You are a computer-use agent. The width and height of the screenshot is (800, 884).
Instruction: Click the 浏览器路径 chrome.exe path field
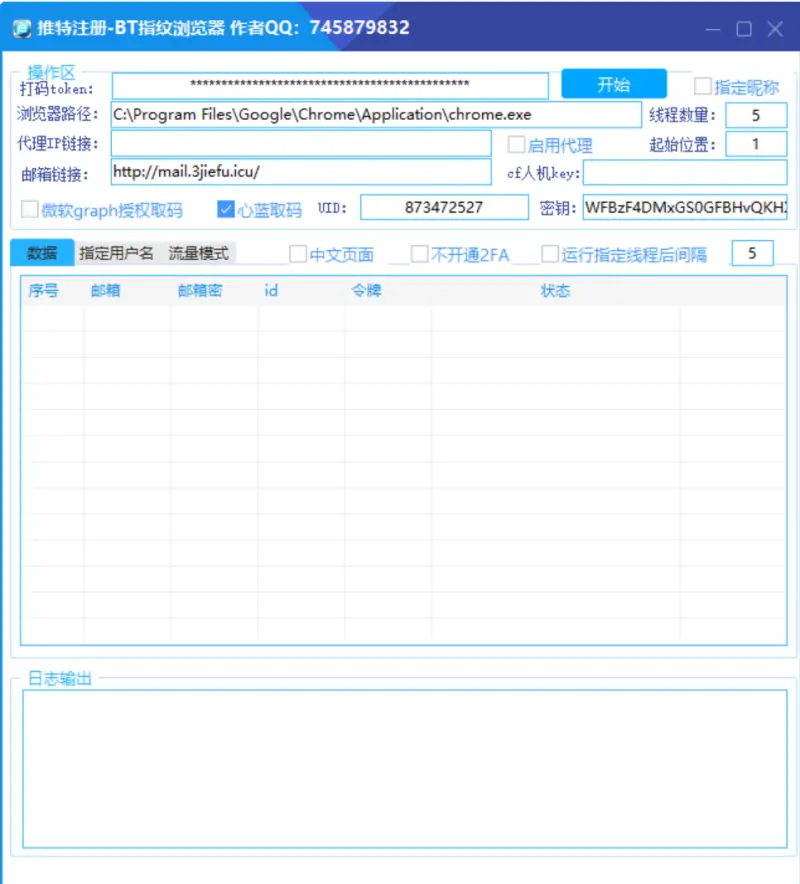pos(376,115)
